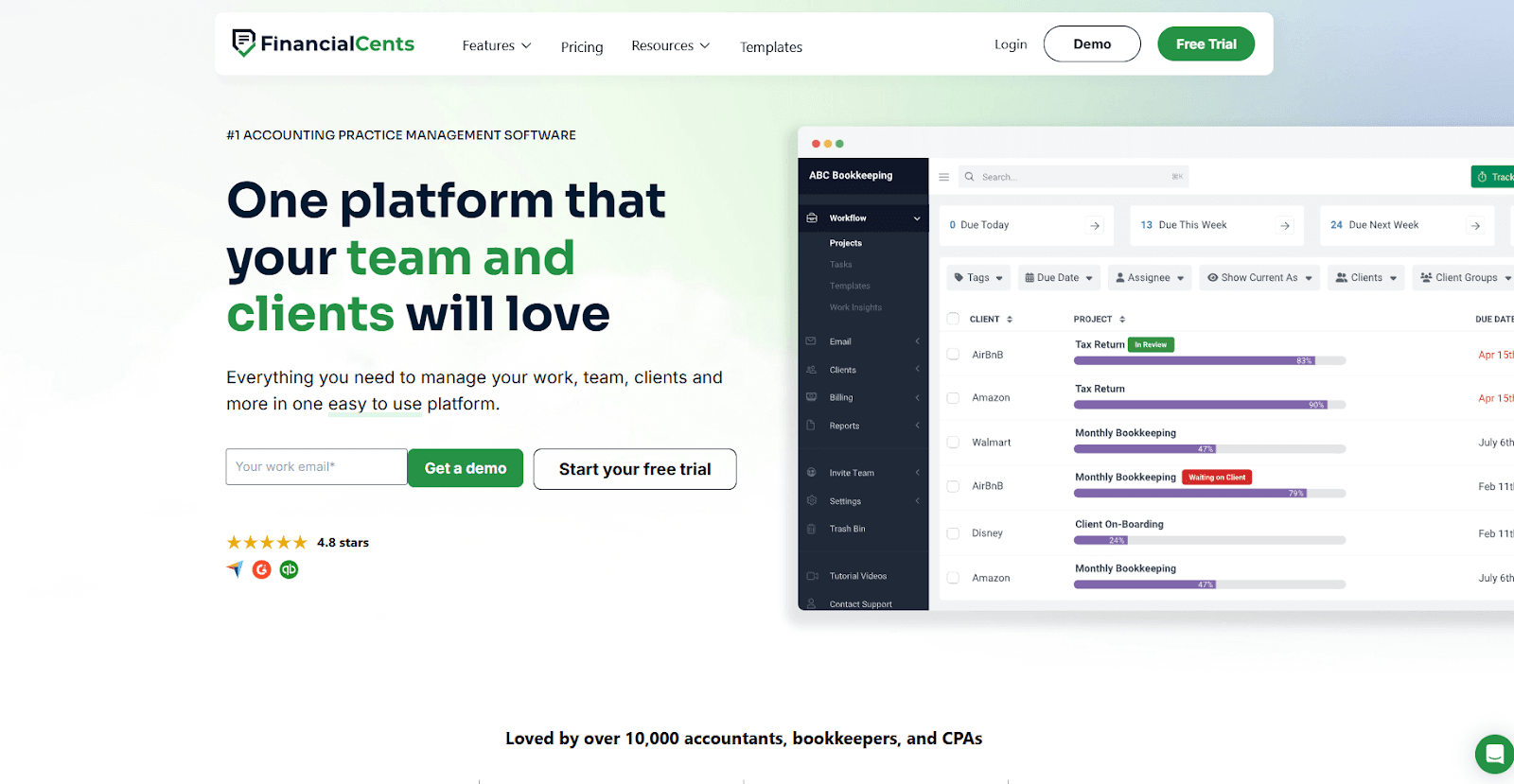Click the five-star rating icons
Screen dimensions: 1514x784
(x=267, y=542)
